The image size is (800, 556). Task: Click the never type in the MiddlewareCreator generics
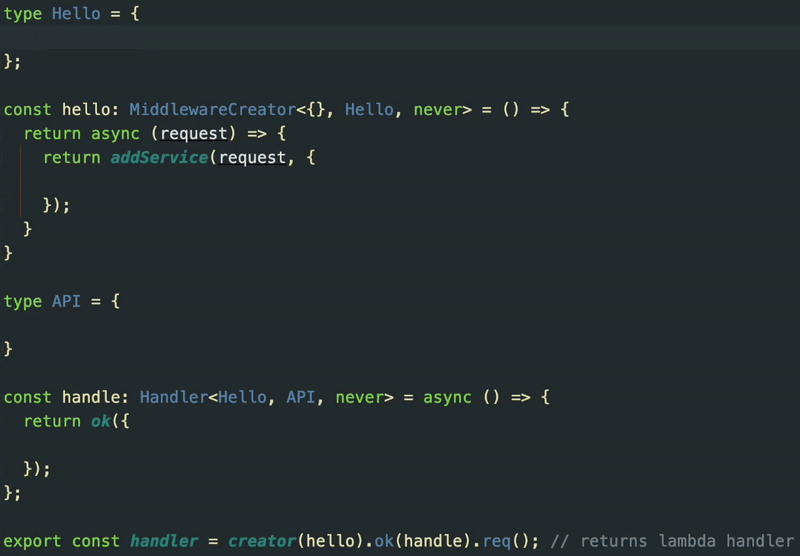(434, 110)
